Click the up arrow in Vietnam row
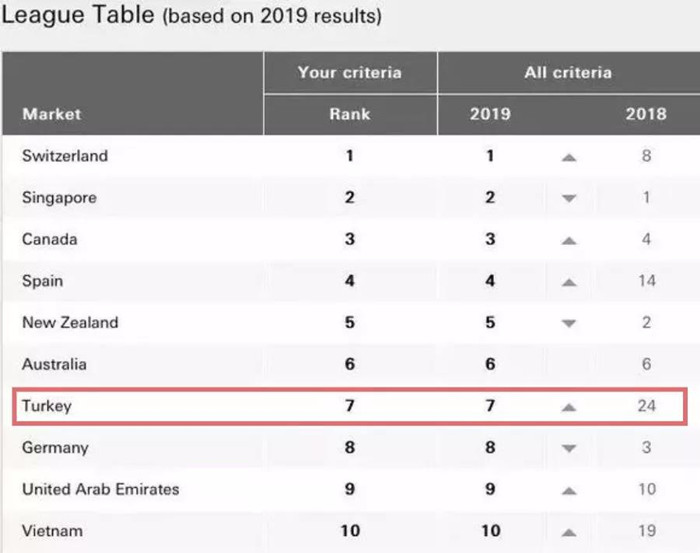Image resolution: width=700 pixels, height=553 pixels. pos(569,532)
